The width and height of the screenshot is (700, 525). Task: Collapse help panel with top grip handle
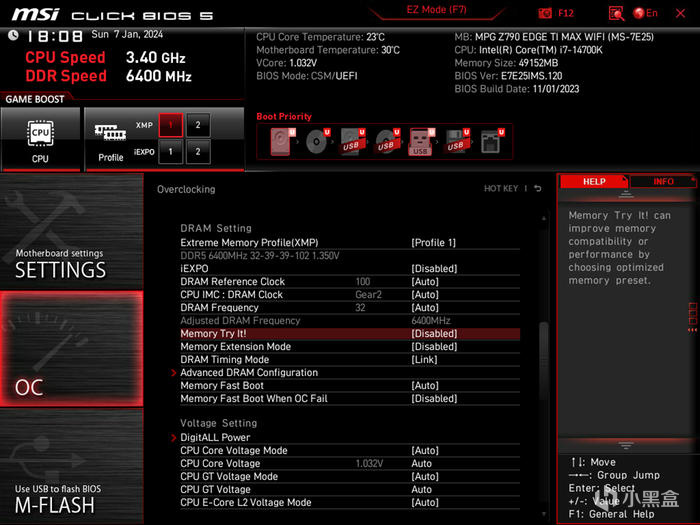point(626,194)
